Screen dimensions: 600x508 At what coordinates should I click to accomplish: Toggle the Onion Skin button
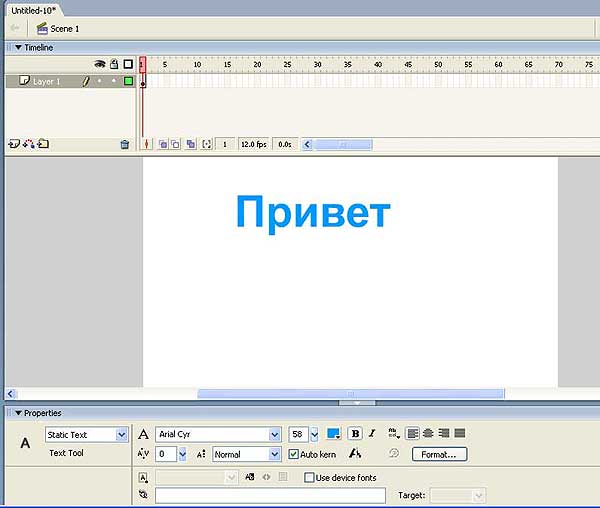(163, 144)
